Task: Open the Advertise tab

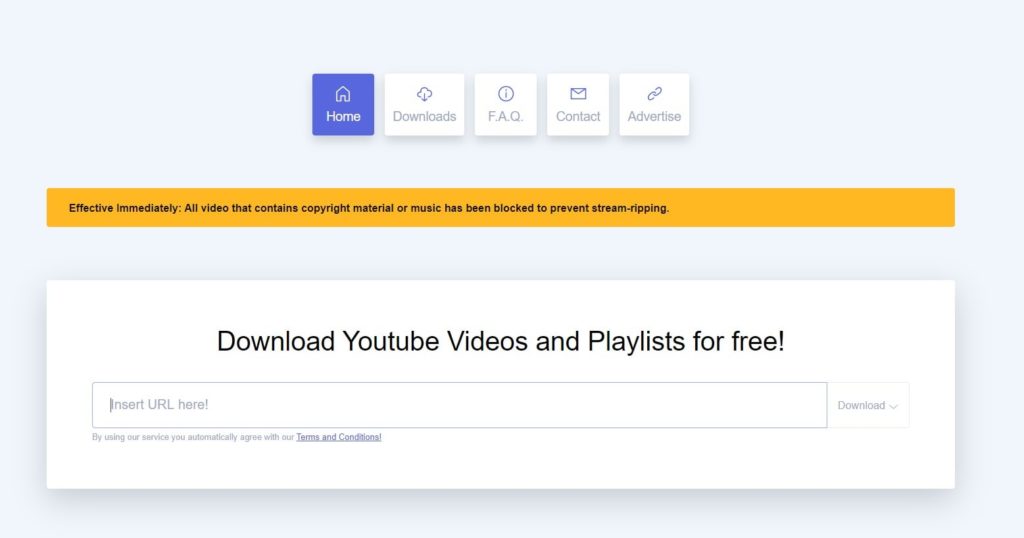Action: click(x=654, y=104)
